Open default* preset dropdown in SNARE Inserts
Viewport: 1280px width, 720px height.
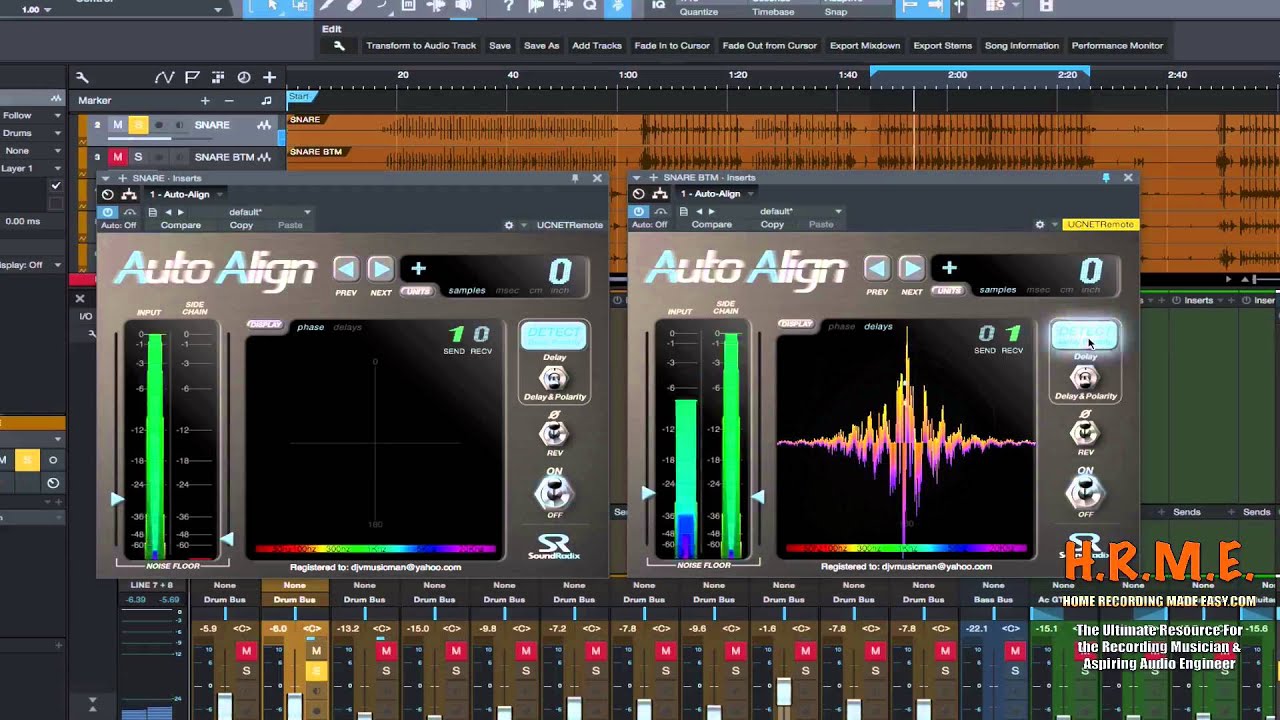pyautogui.click(x=270, y=212)
